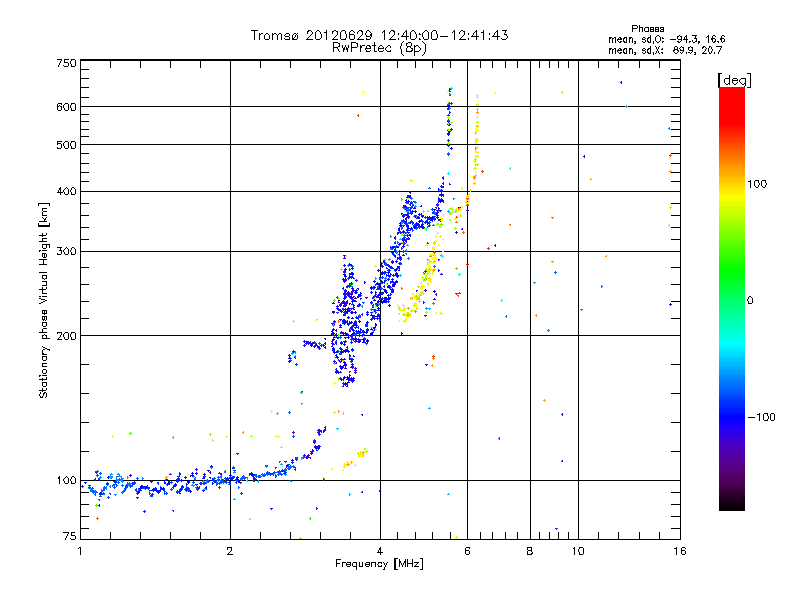Click the 'Frequency [MHz]' axis label
Screen dimensions: 800x600
click(379, 564)
